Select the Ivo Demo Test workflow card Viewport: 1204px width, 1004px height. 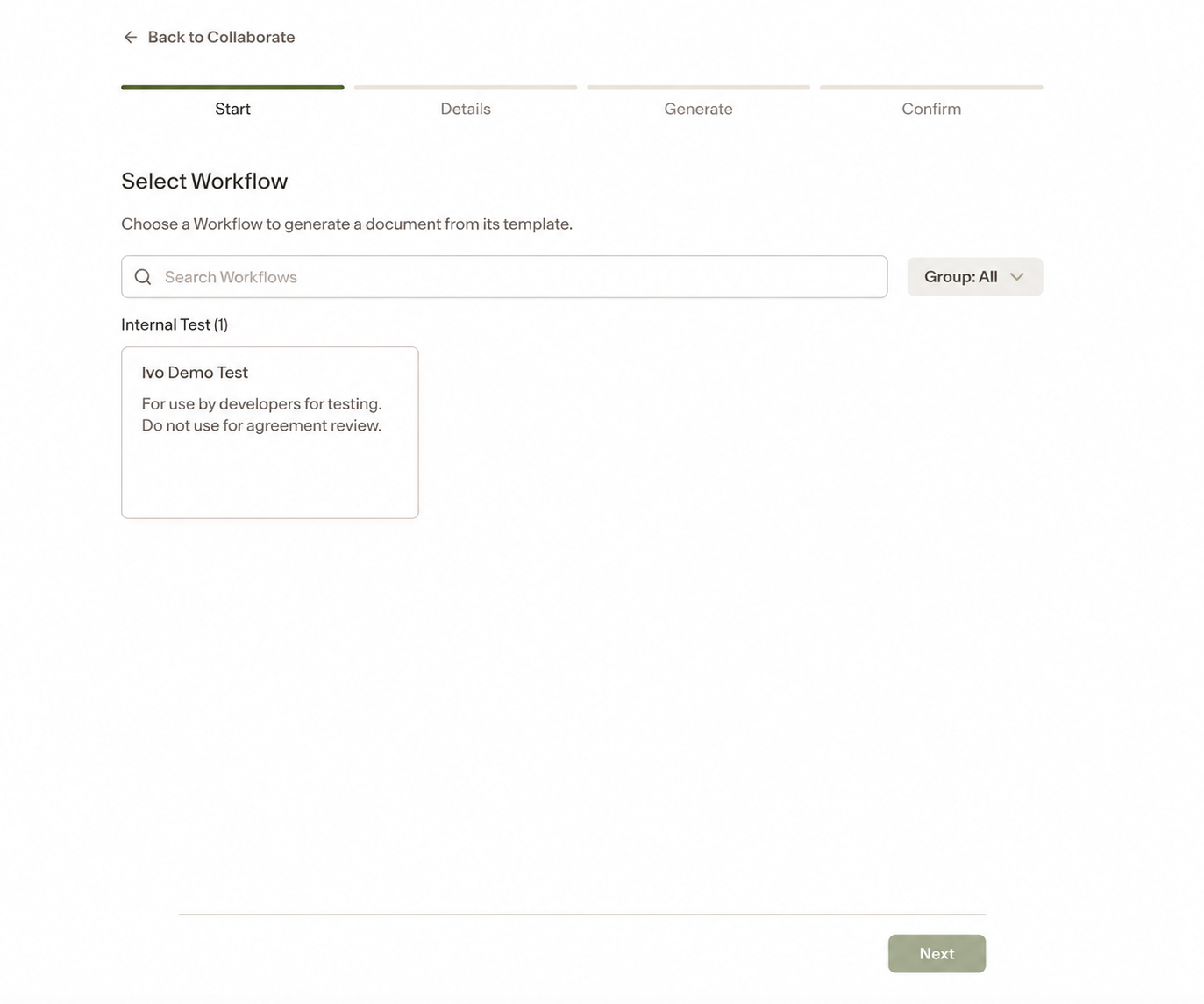[270, 432]
